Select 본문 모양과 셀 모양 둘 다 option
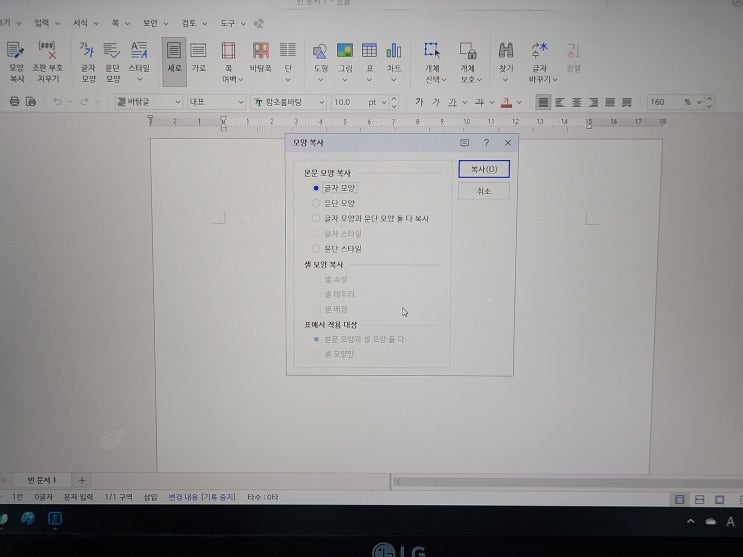743x557 pixels. coord(359,339)
